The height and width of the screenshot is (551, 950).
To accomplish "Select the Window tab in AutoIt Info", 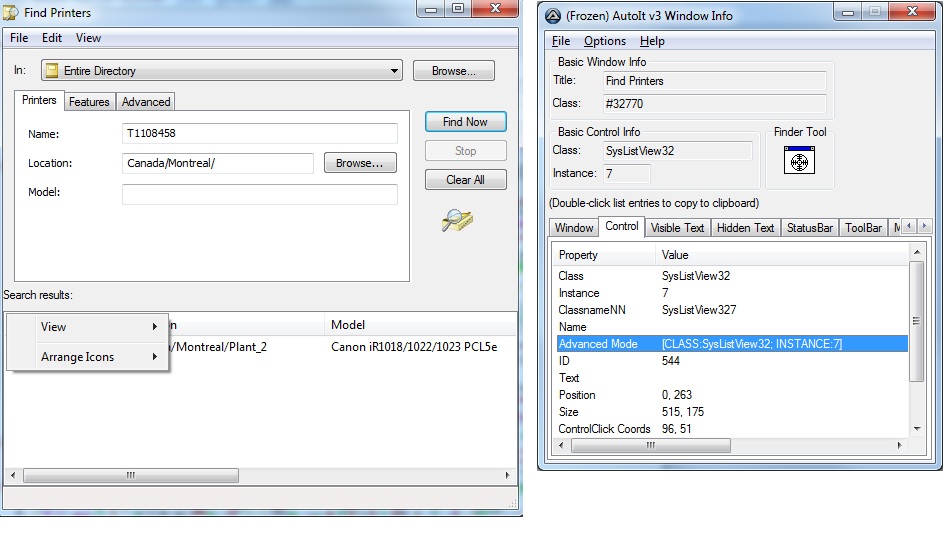I will tap(574, 228).
